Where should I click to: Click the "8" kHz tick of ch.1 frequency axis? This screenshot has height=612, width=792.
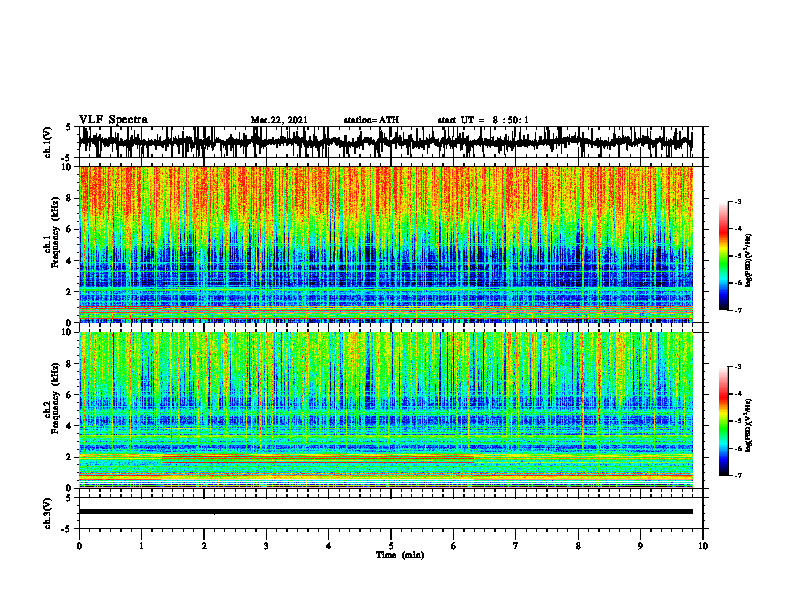point(70,198)
